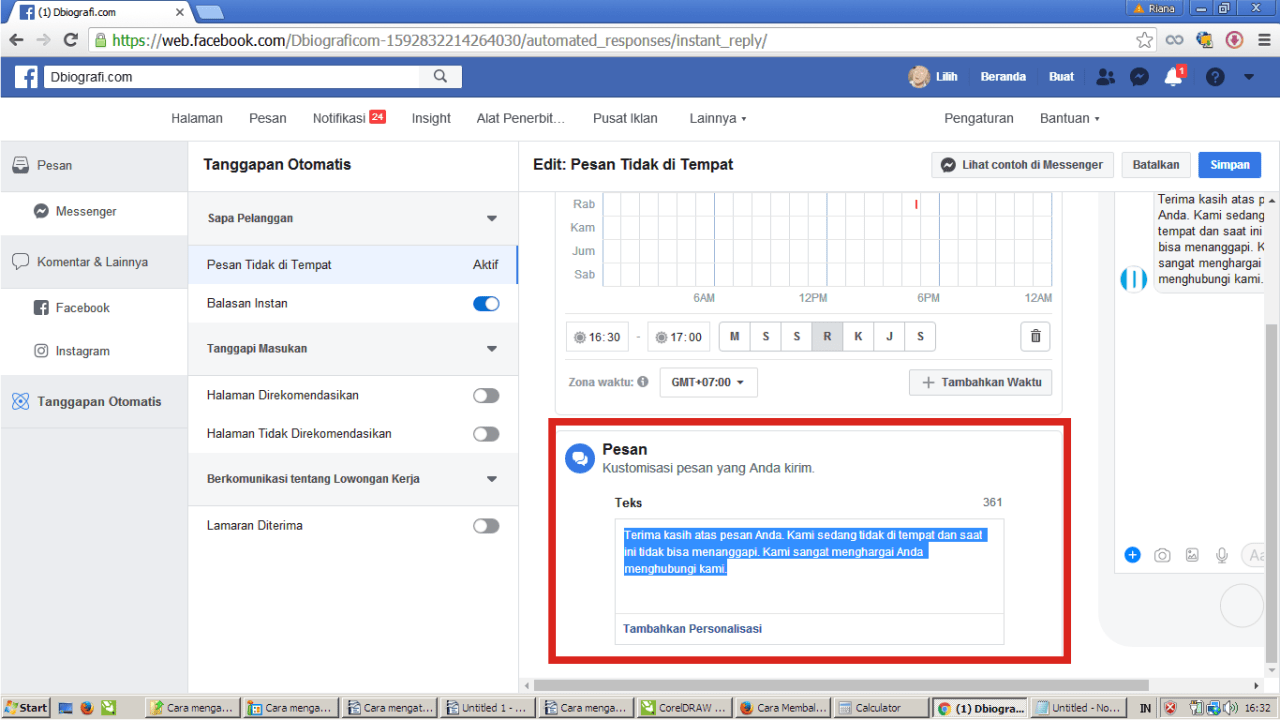Screen dimensions: 1280x720
Task: Open the Insight tab
Action: (x=431, y=118)
